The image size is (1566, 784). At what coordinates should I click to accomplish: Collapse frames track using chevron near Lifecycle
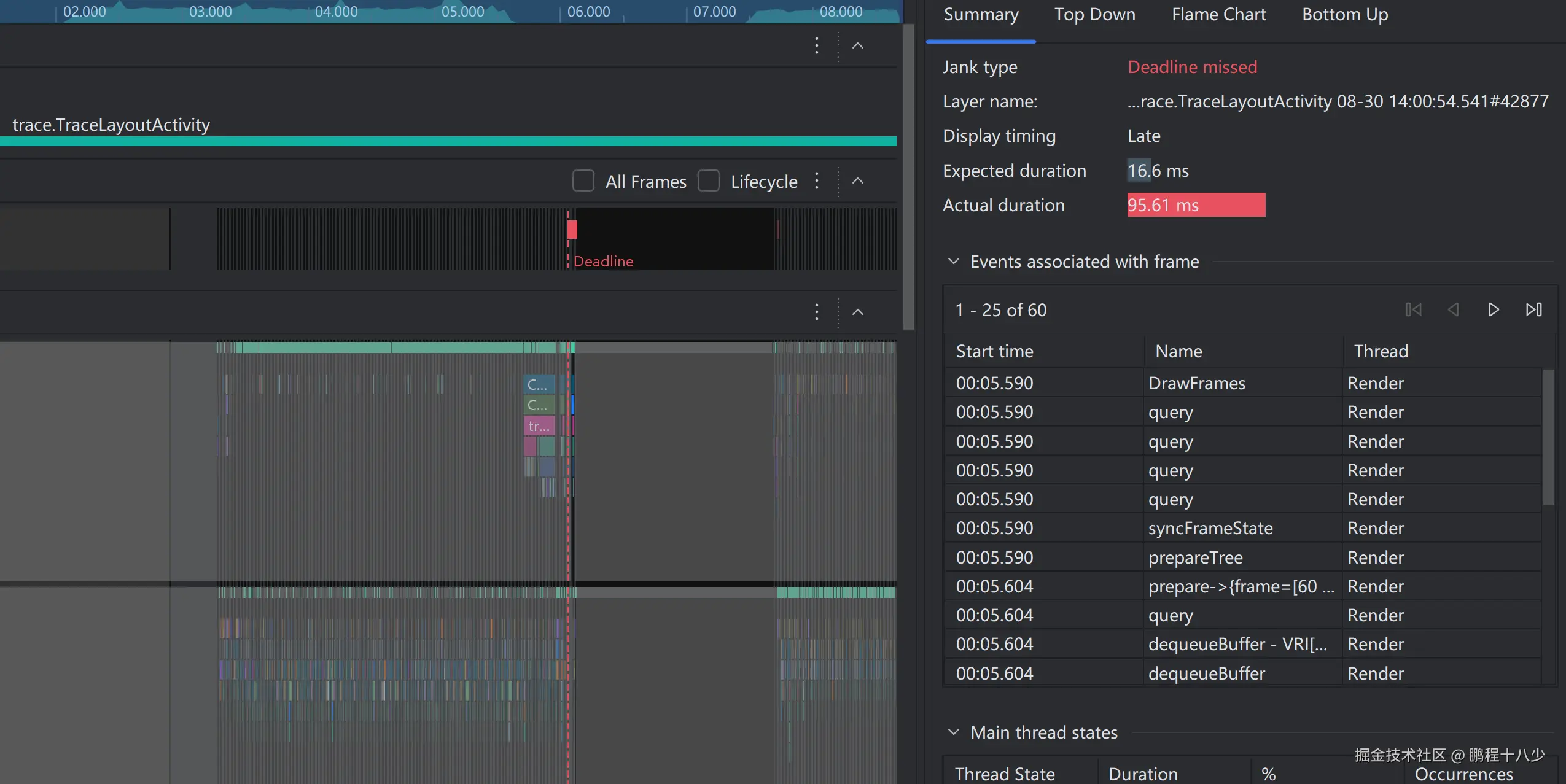point(858,181)
